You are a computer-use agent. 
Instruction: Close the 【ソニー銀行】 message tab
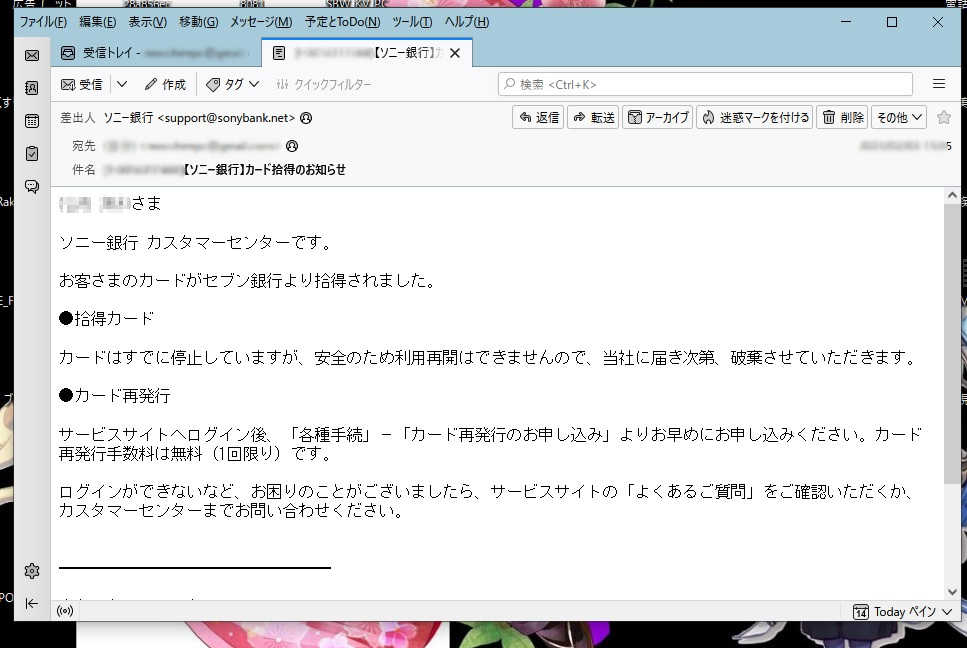455,53
